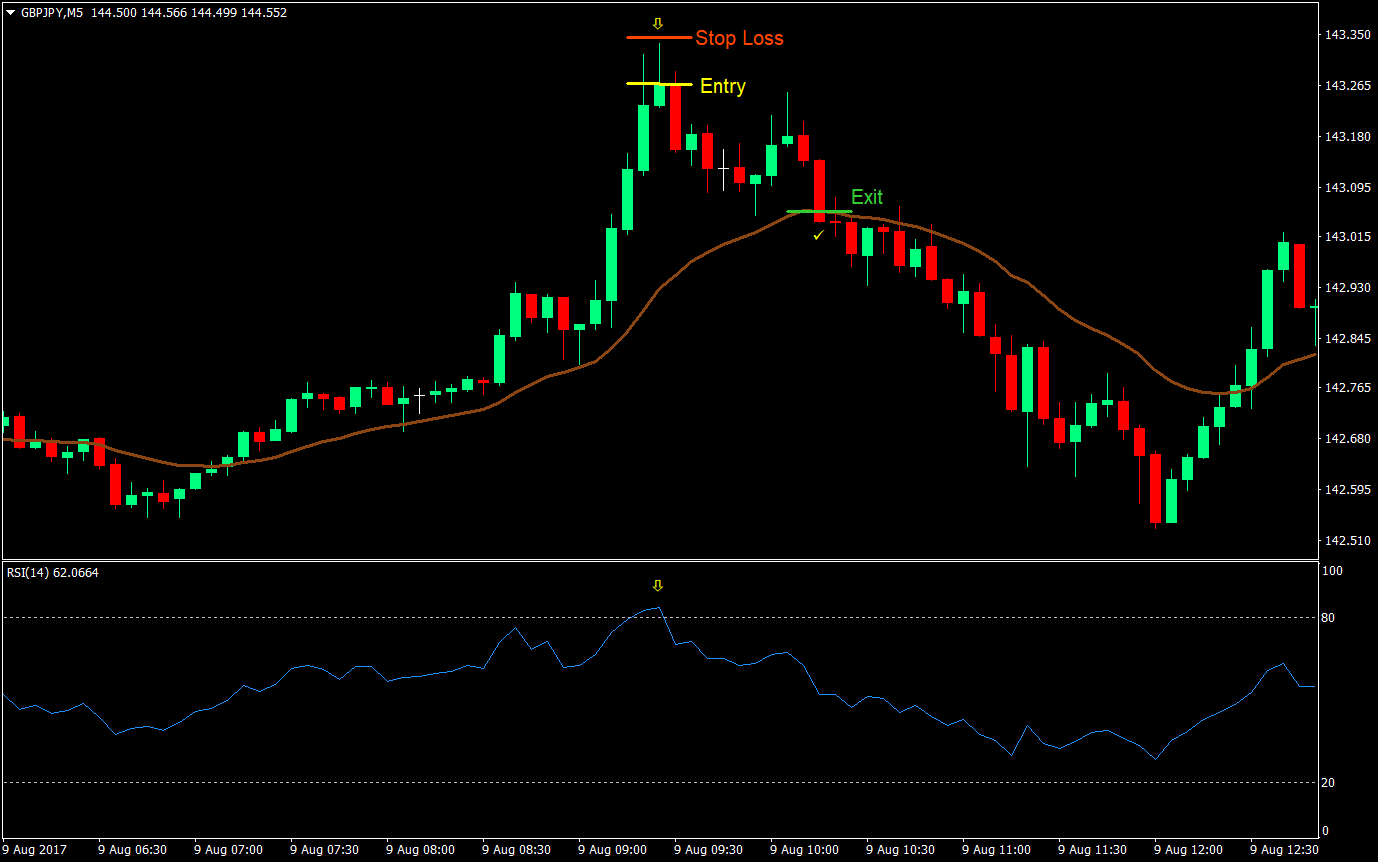Click the 142.845 price scale value

coord(1347,339)
